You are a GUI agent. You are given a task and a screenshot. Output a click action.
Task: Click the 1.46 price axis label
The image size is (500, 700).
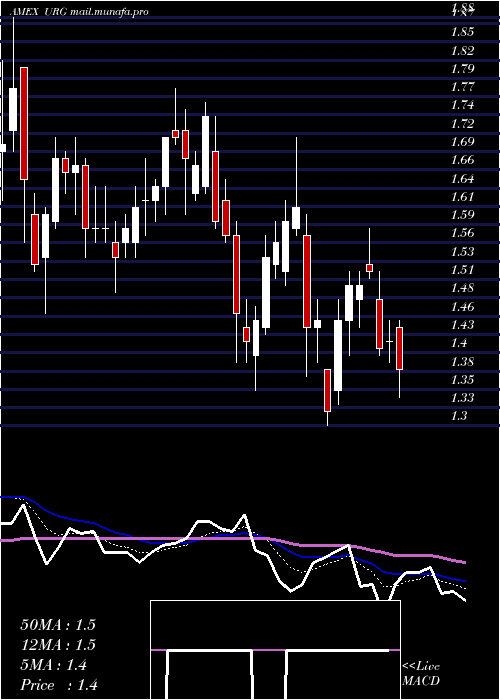coord(462,306)
